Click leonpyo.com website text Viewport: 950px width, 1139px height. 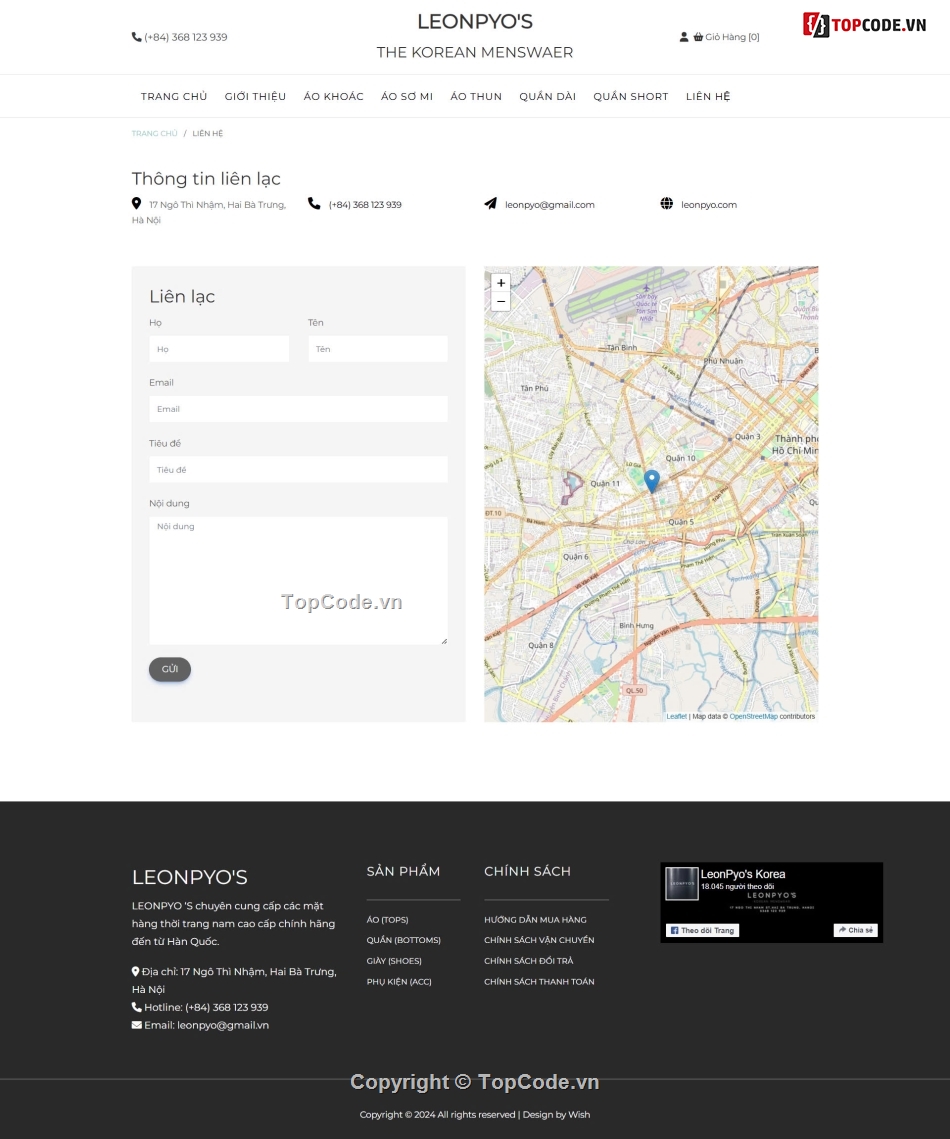[709, 205]
